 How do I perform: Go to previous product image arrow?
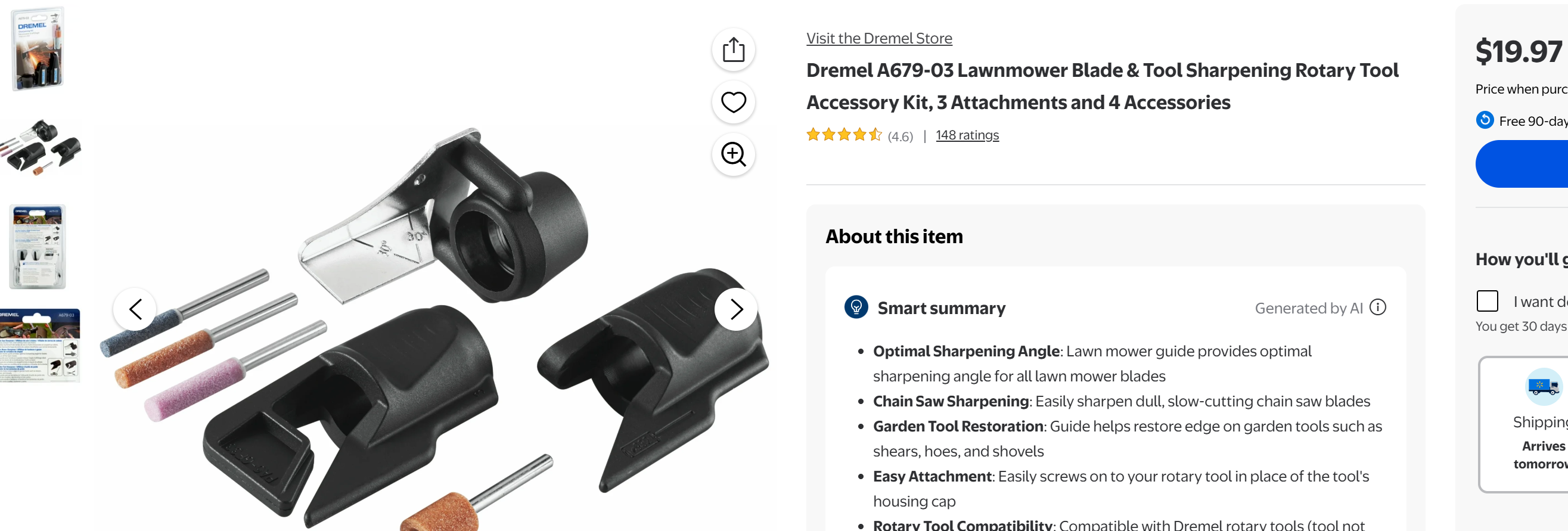[135, 309]
